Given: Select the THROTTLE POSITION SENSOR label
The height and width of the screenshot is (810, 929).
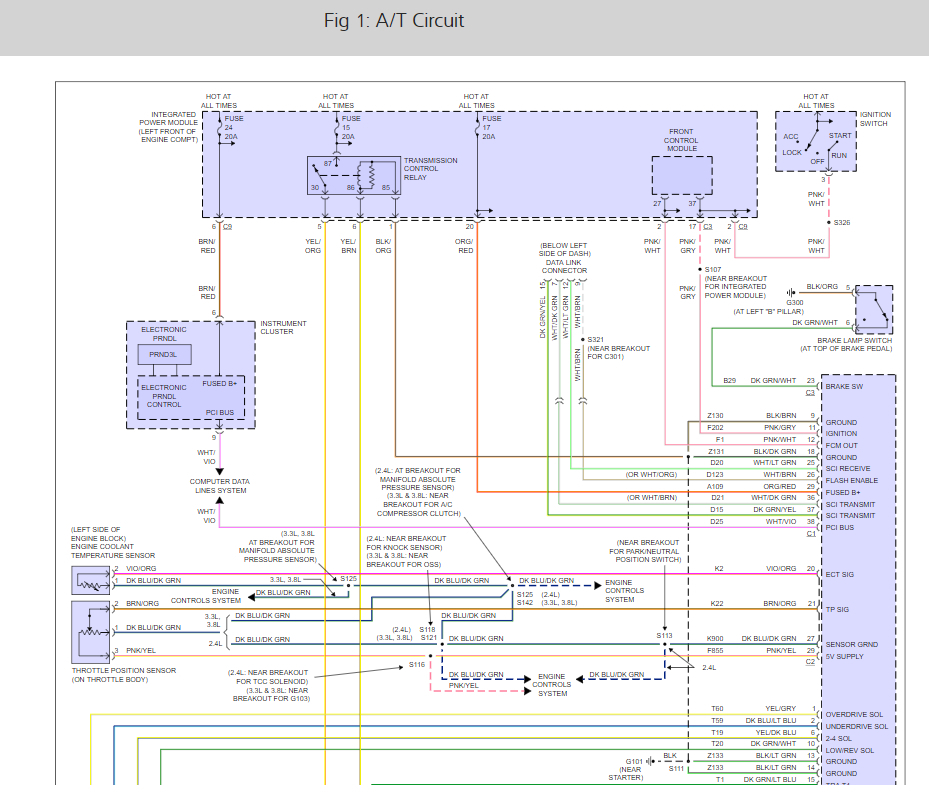Looking at the screenshot, I should 124,671.
